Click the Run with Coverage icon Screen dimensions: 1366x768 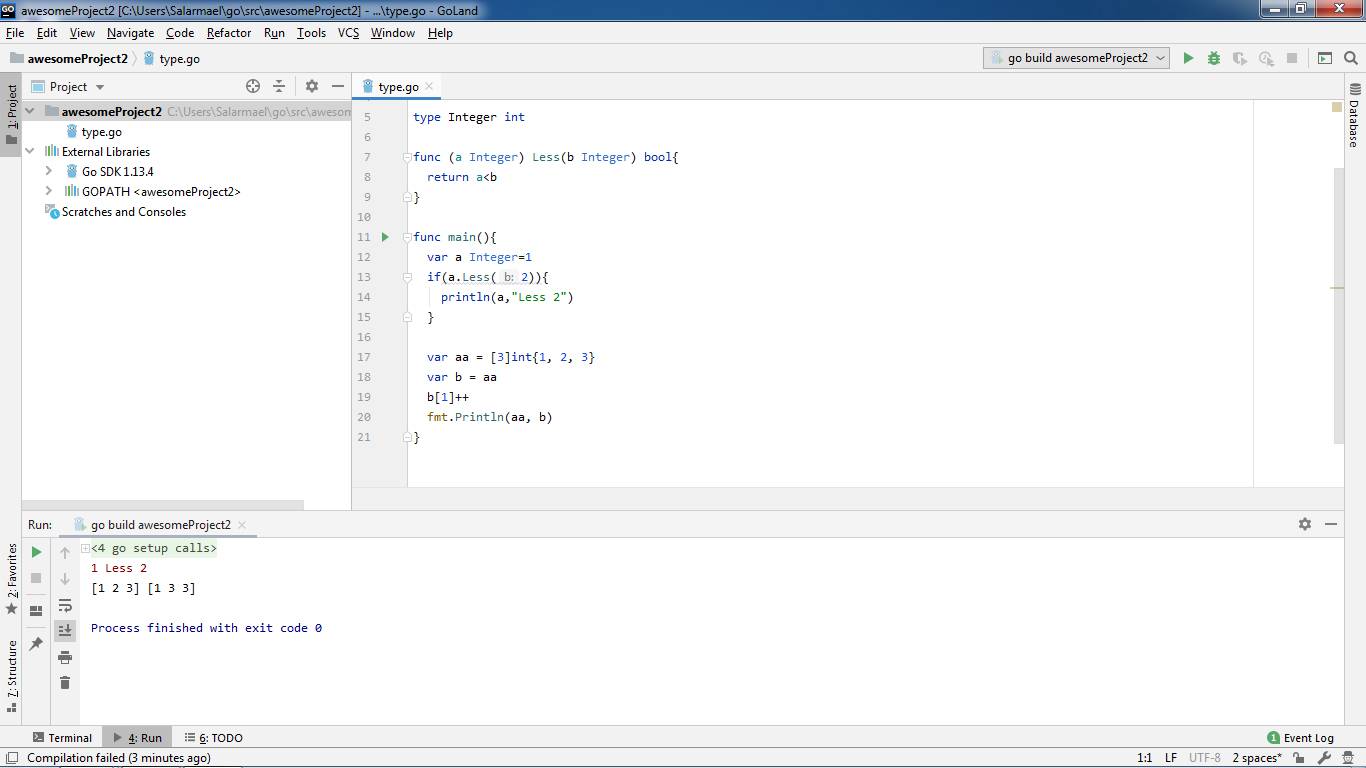(1240, 58)
